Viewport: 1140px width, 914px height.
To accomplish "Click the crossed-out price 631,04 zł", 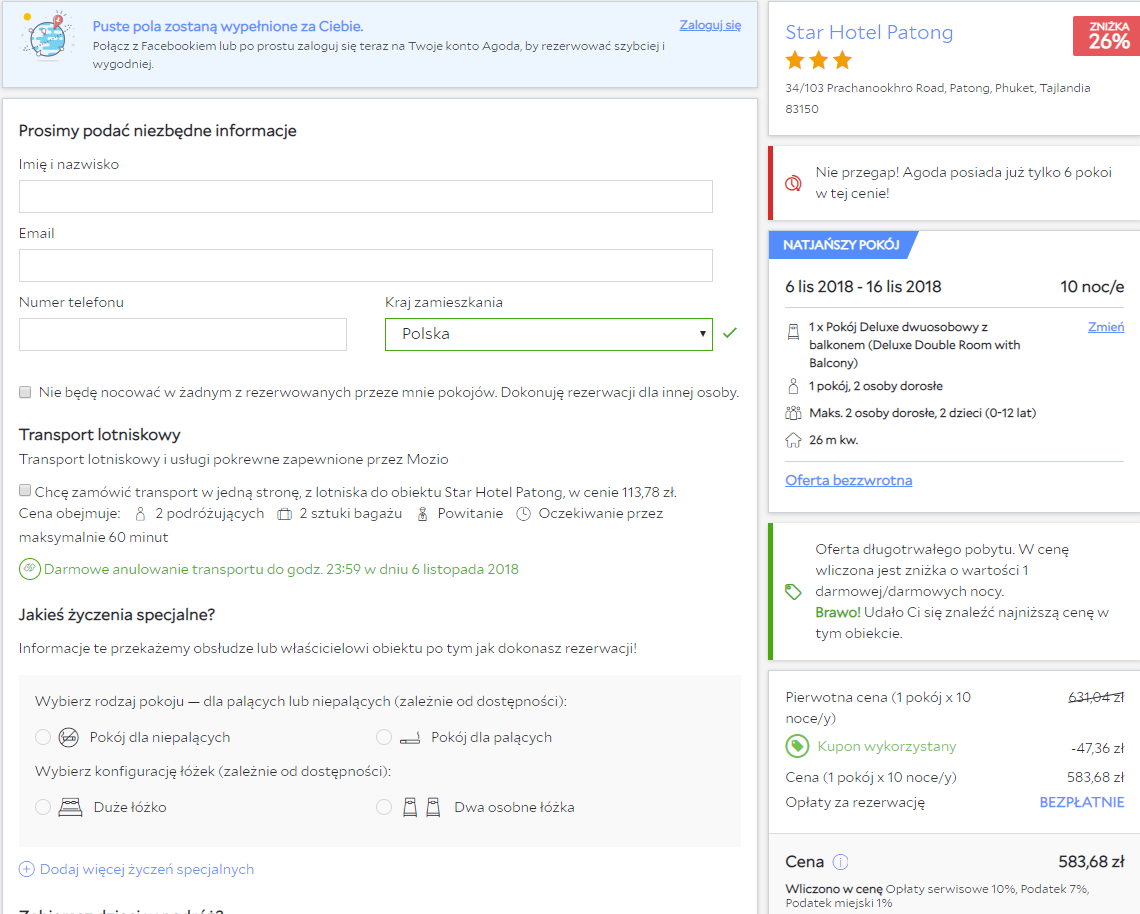I will point(1096,697).
